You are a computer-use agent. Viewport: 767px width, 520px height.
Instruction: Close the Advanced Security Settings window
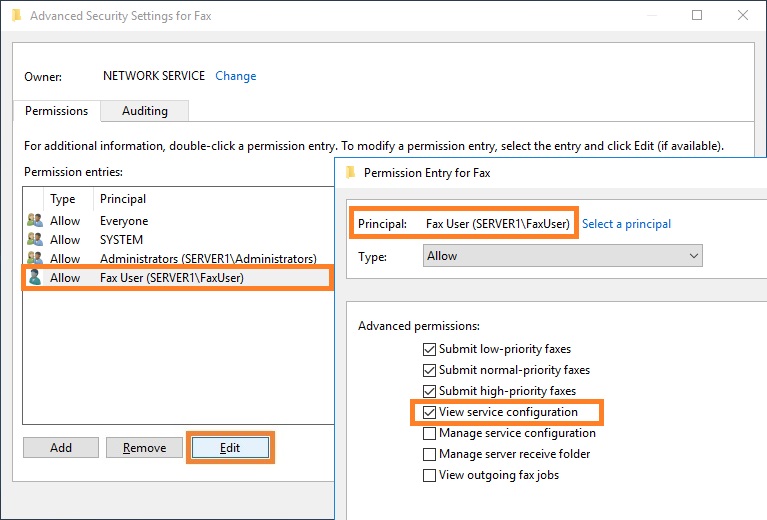pyautogui.click(x=743, y=15)
